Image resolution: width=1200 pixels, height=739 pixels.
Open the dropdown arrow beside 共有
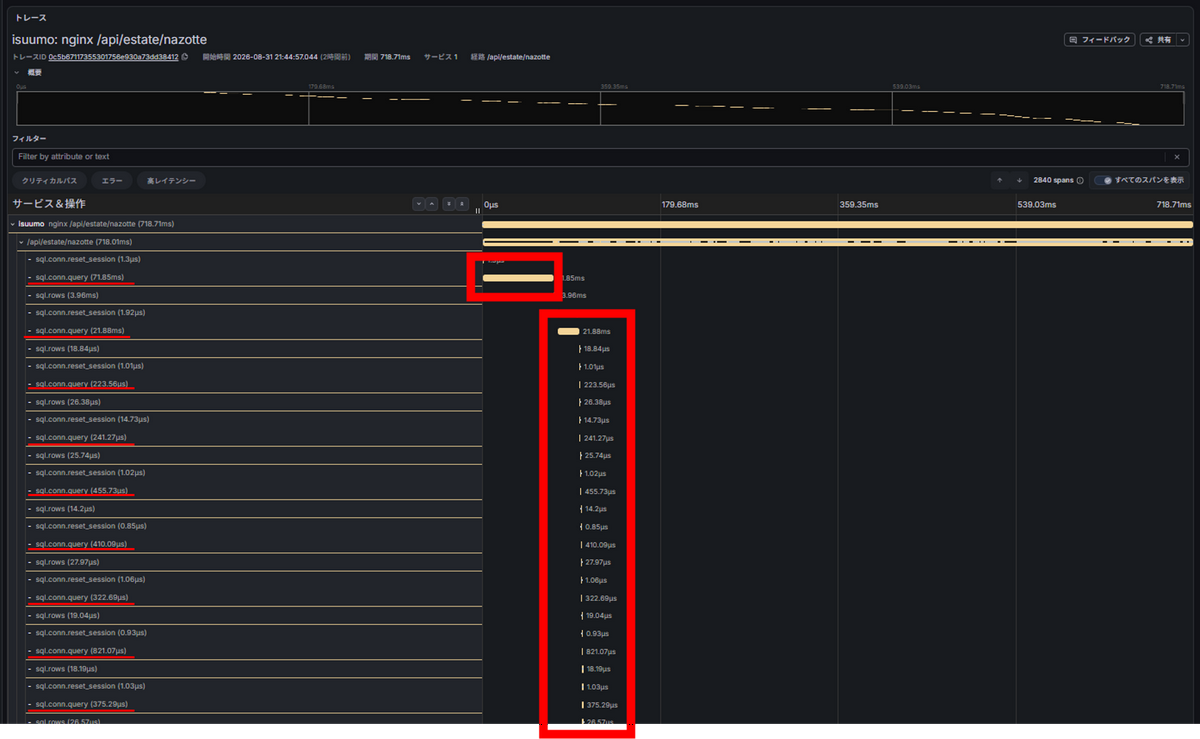click(x=1183, y=40)
